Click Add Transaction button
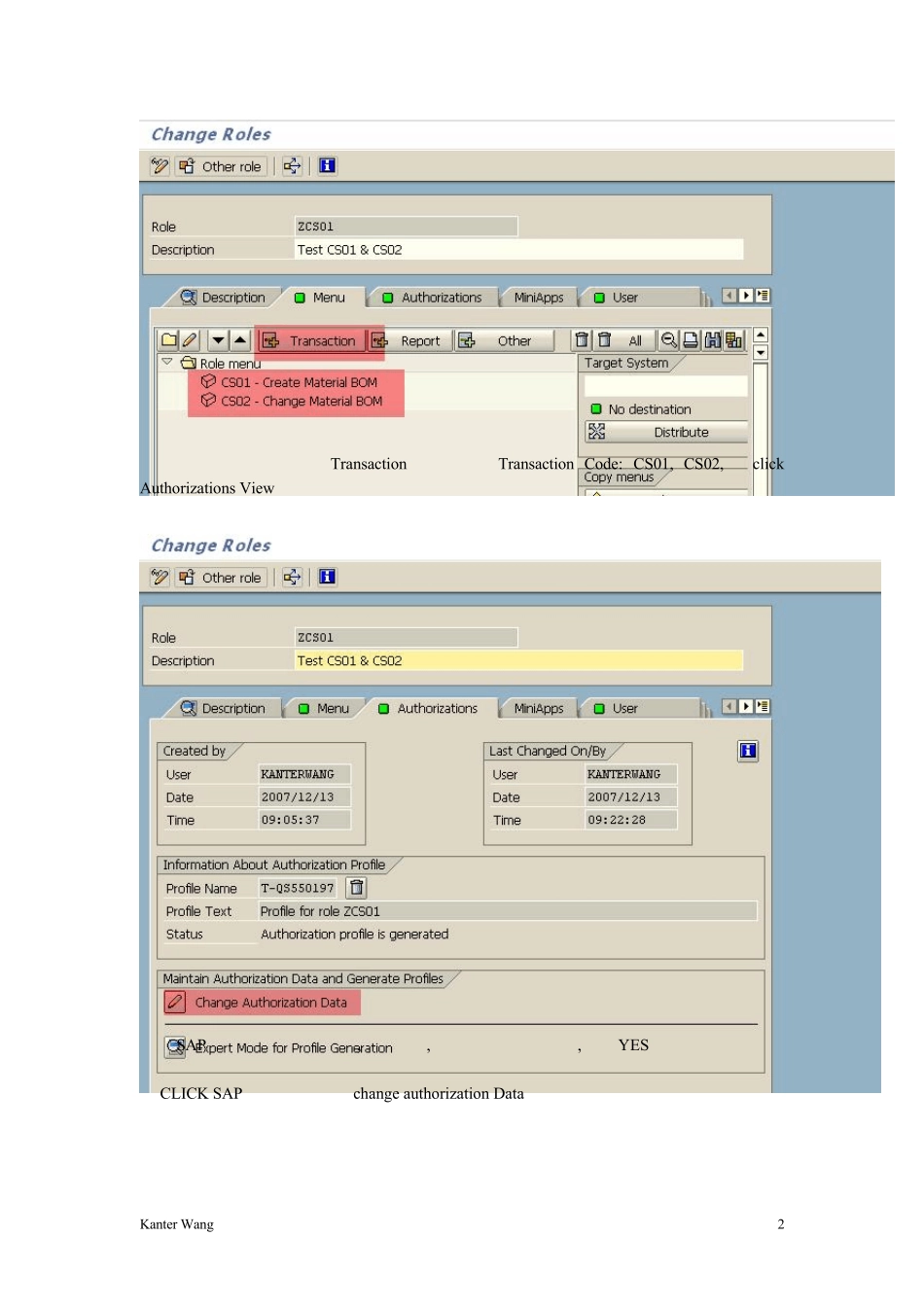The height and width of the screenshot is (1307, 924). (312, 340)
